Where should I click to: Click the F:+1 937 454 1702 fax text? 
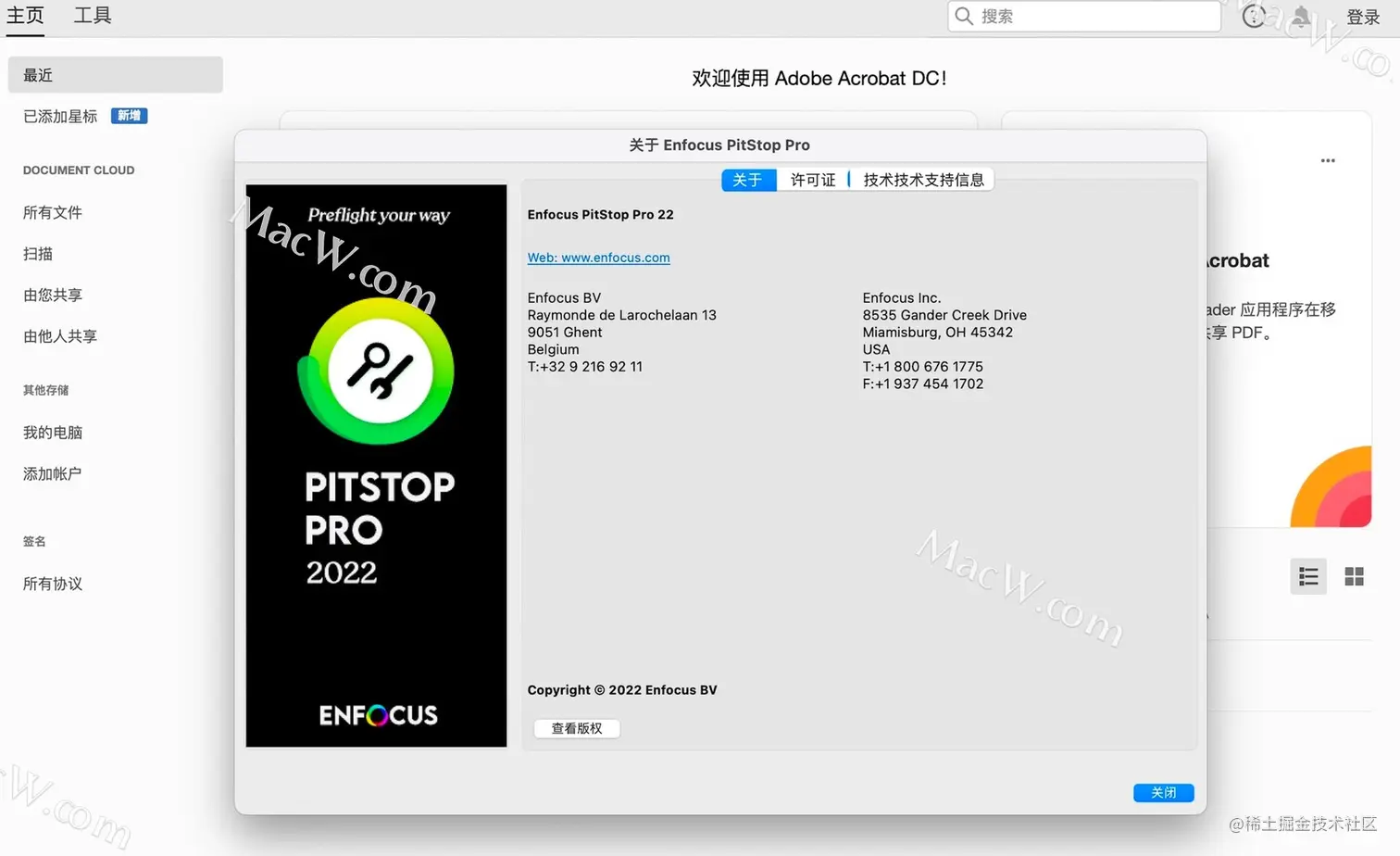[x=923, y=384]
